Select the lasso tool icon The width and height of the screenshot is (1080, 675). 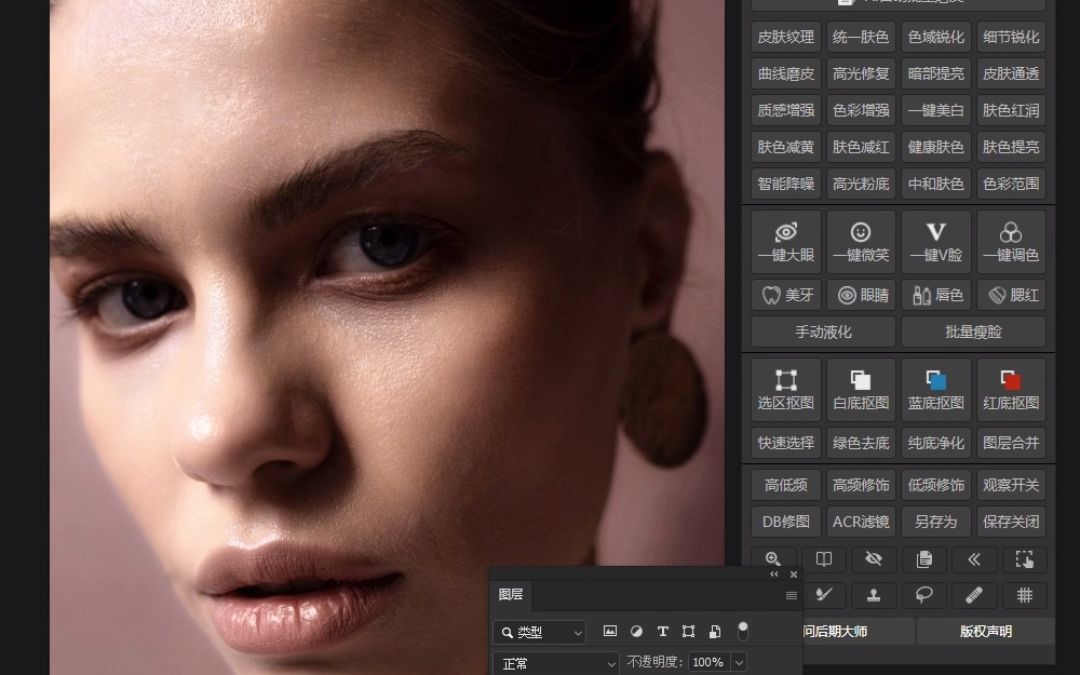[924, 594]
